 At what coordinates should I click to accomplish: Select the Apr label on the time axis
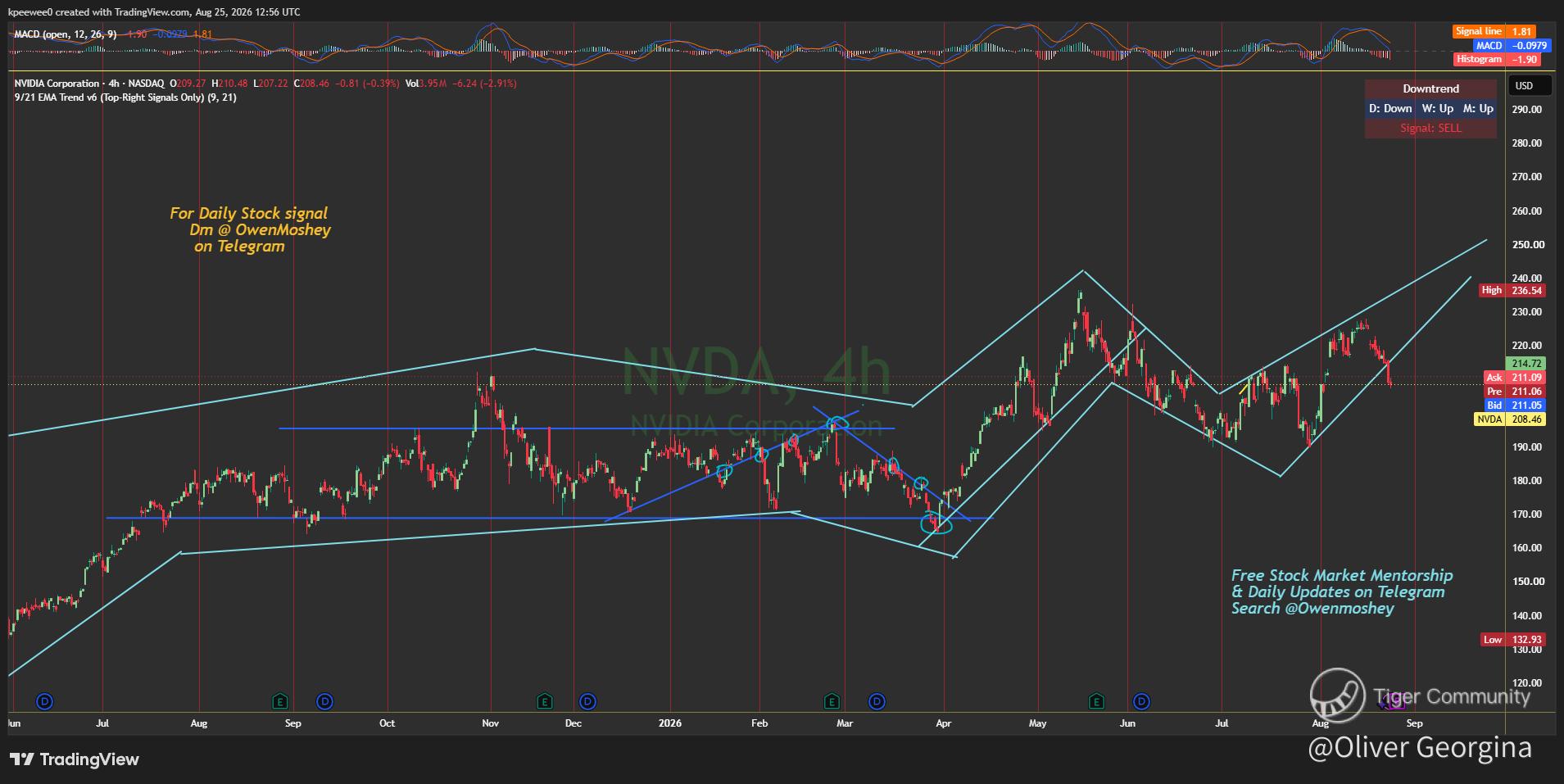click(x=944, y=723)
